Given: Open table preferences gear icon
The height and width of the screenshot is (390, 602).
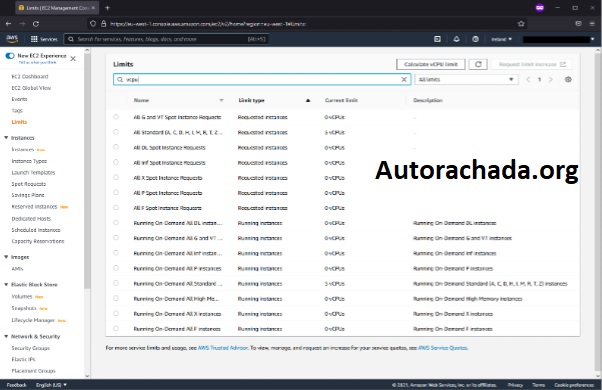Looking at the screenshot, I should (568, 79).
